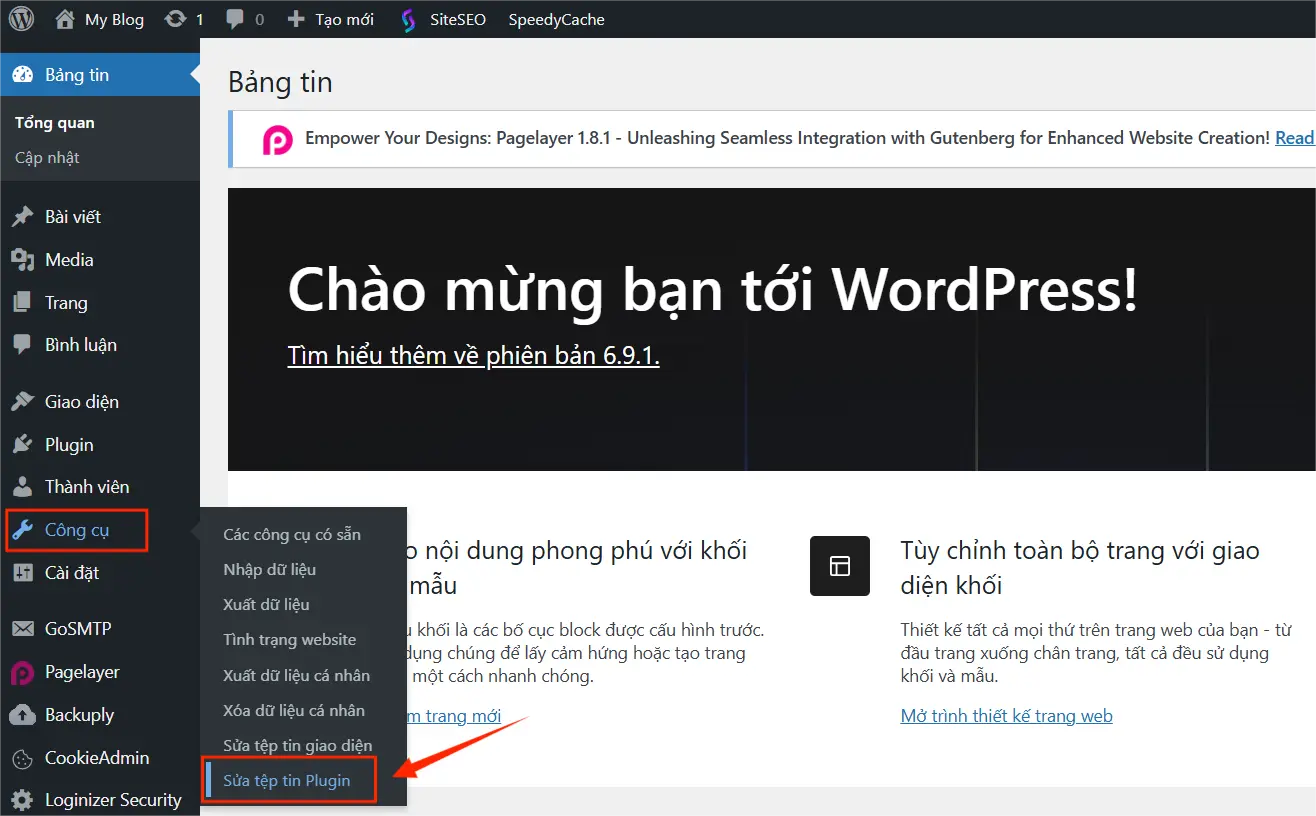The image size is (1316, 816).
Task: Expand the Giao diện sidebar menu
Action: pyautogui.click(x=81, y=402)
